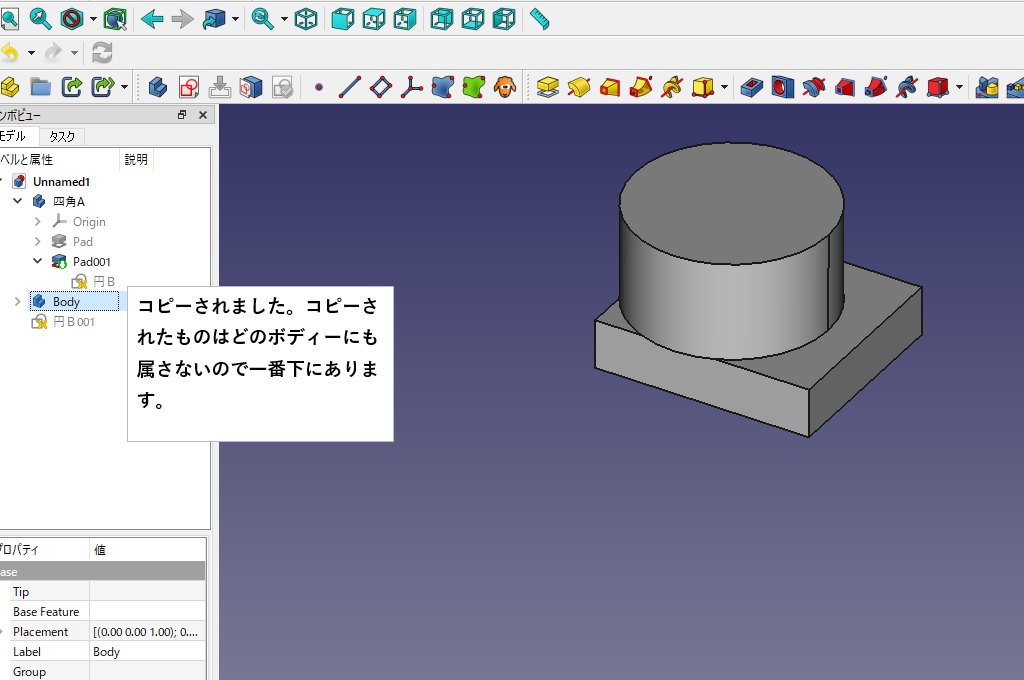Select the Pocket tool
Viewport: 1024px width, 680px height.
click(x=752, y=86)
